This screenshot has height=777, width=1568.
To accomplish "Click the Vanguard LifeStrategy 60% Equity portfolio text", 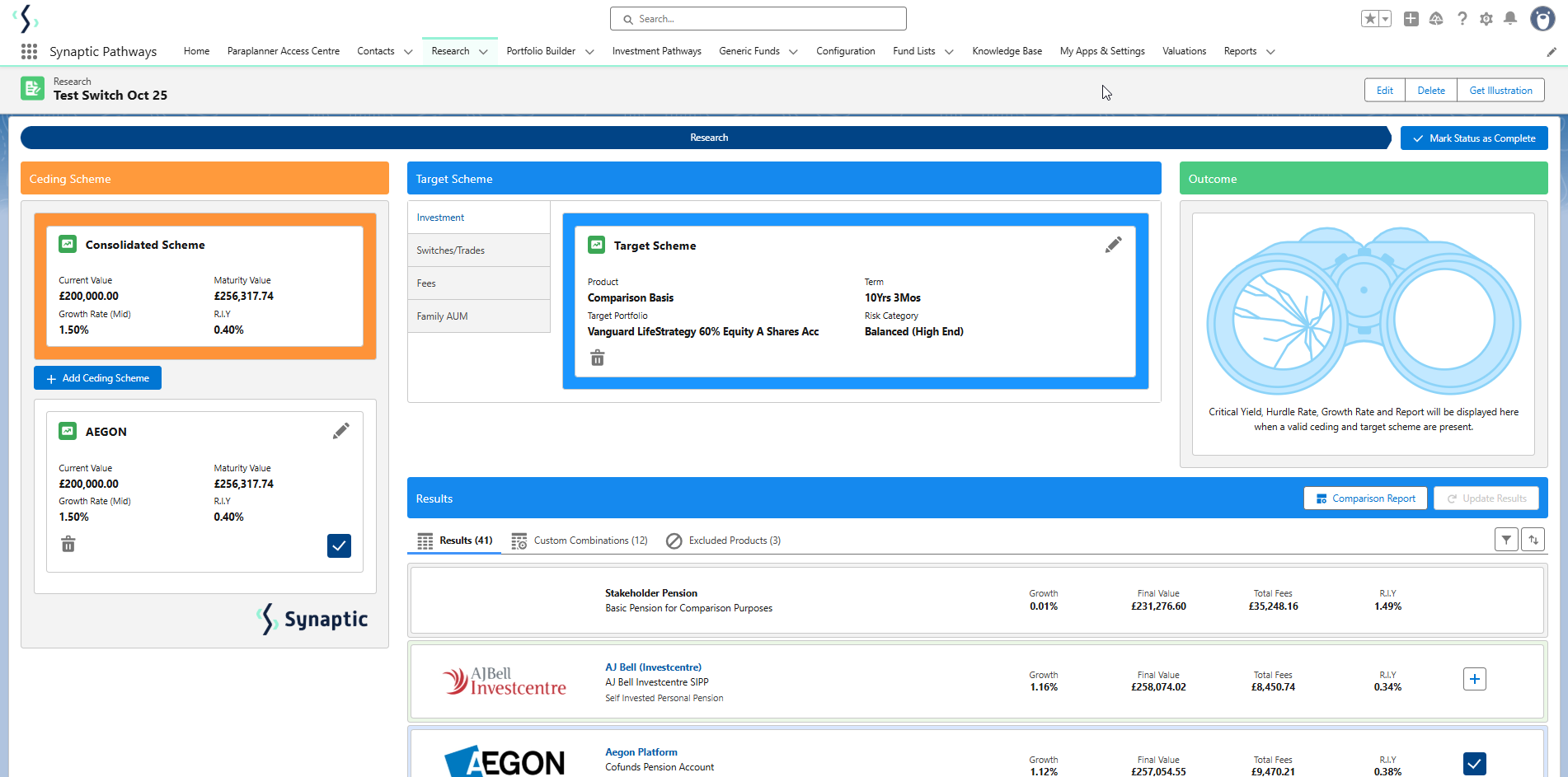I will 703,332.
